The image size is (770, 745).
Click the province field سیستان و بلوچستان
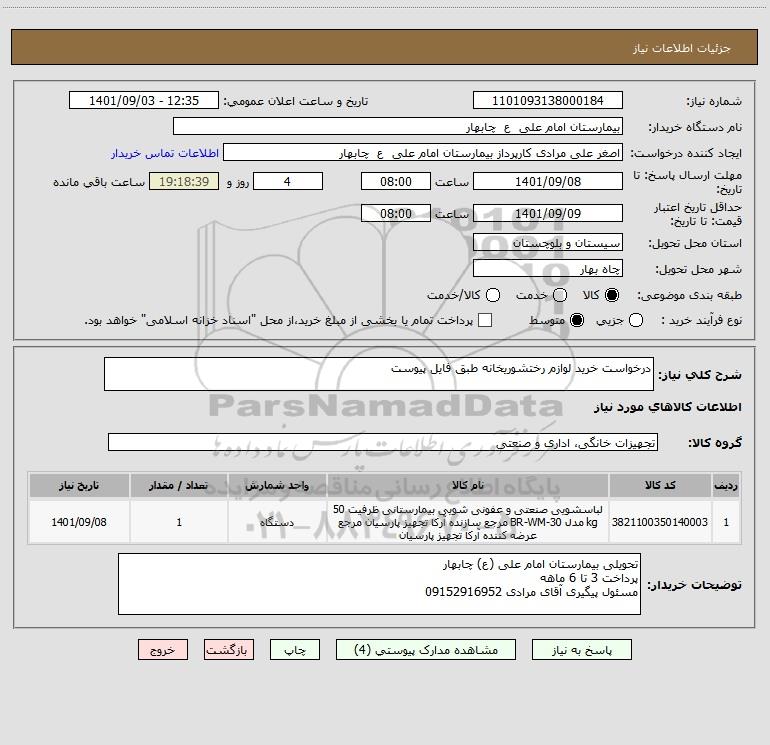[548, 243]
